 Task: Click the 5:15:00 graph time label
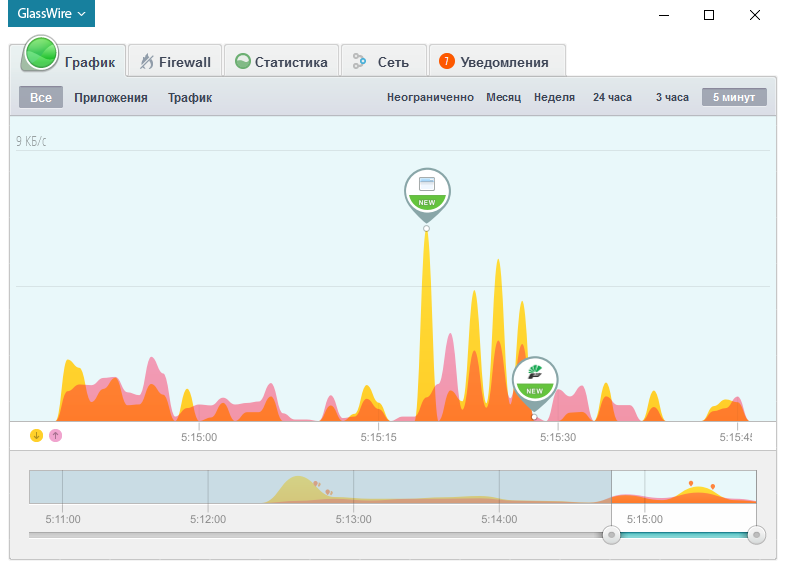[199, 437]
